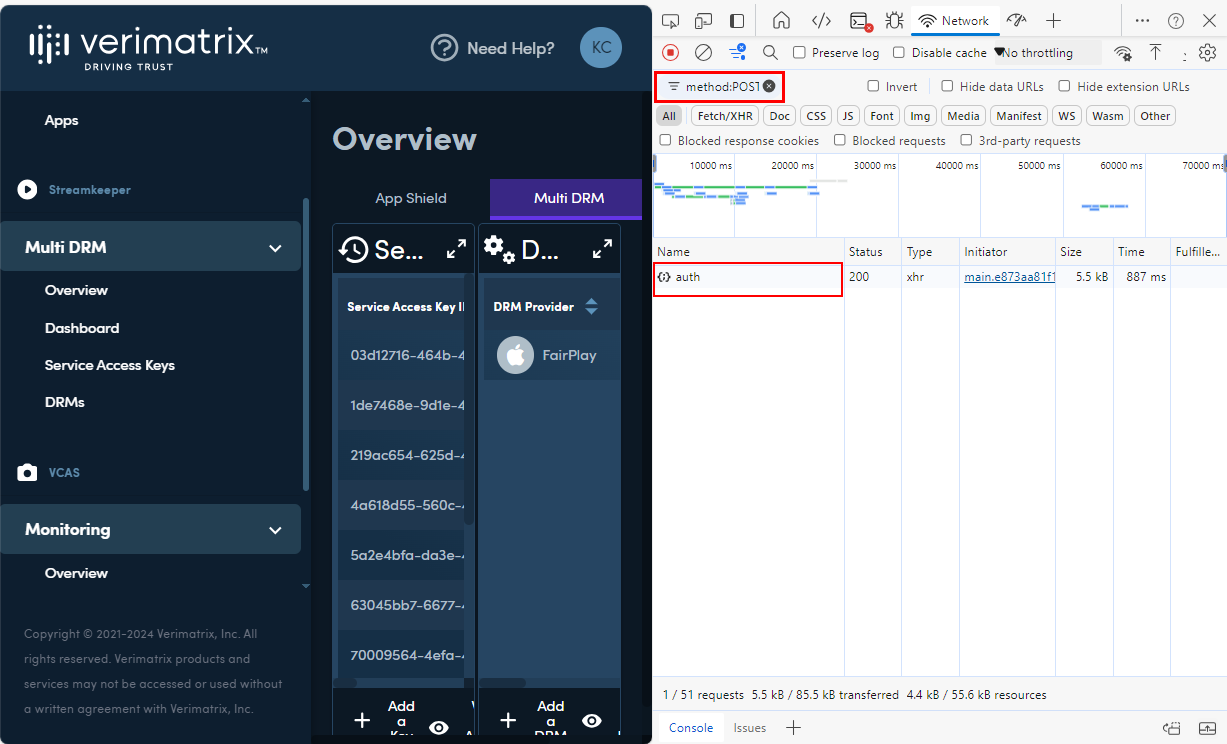
Task: Open the DevTools Welcome home icon
Action: (x=782, y=20)
